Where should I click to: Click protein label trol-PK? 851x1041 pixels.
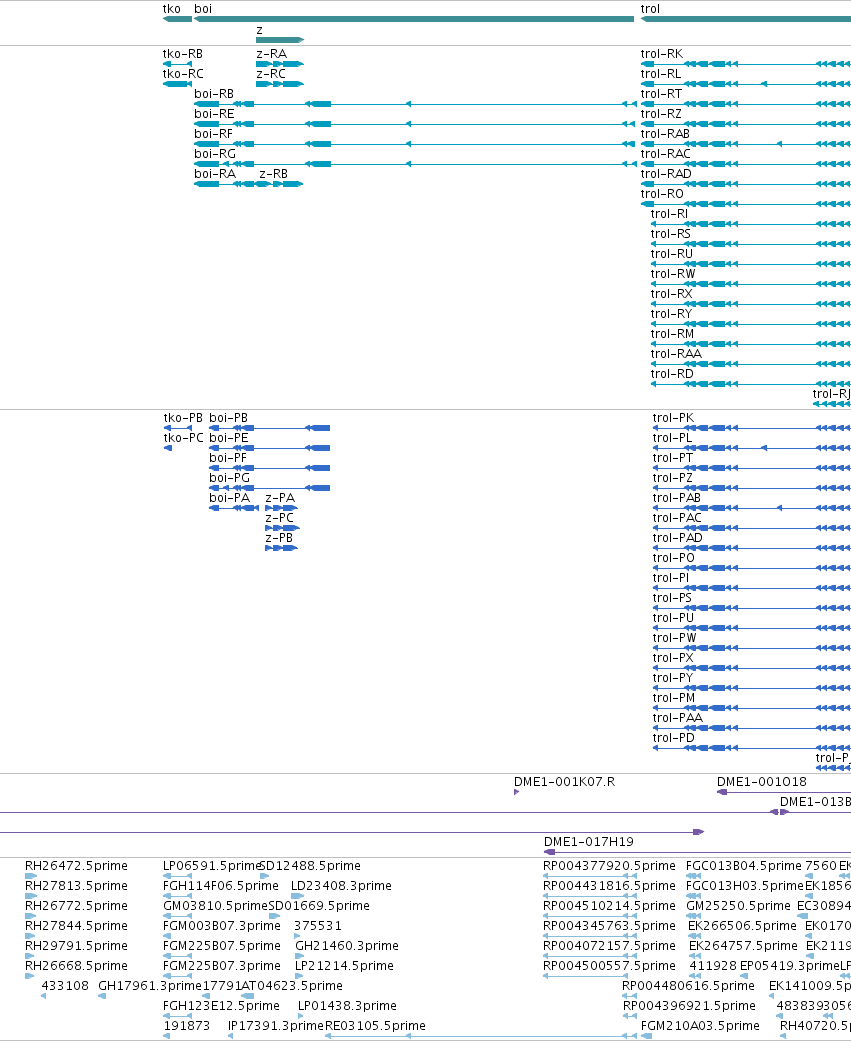[673, 418]
